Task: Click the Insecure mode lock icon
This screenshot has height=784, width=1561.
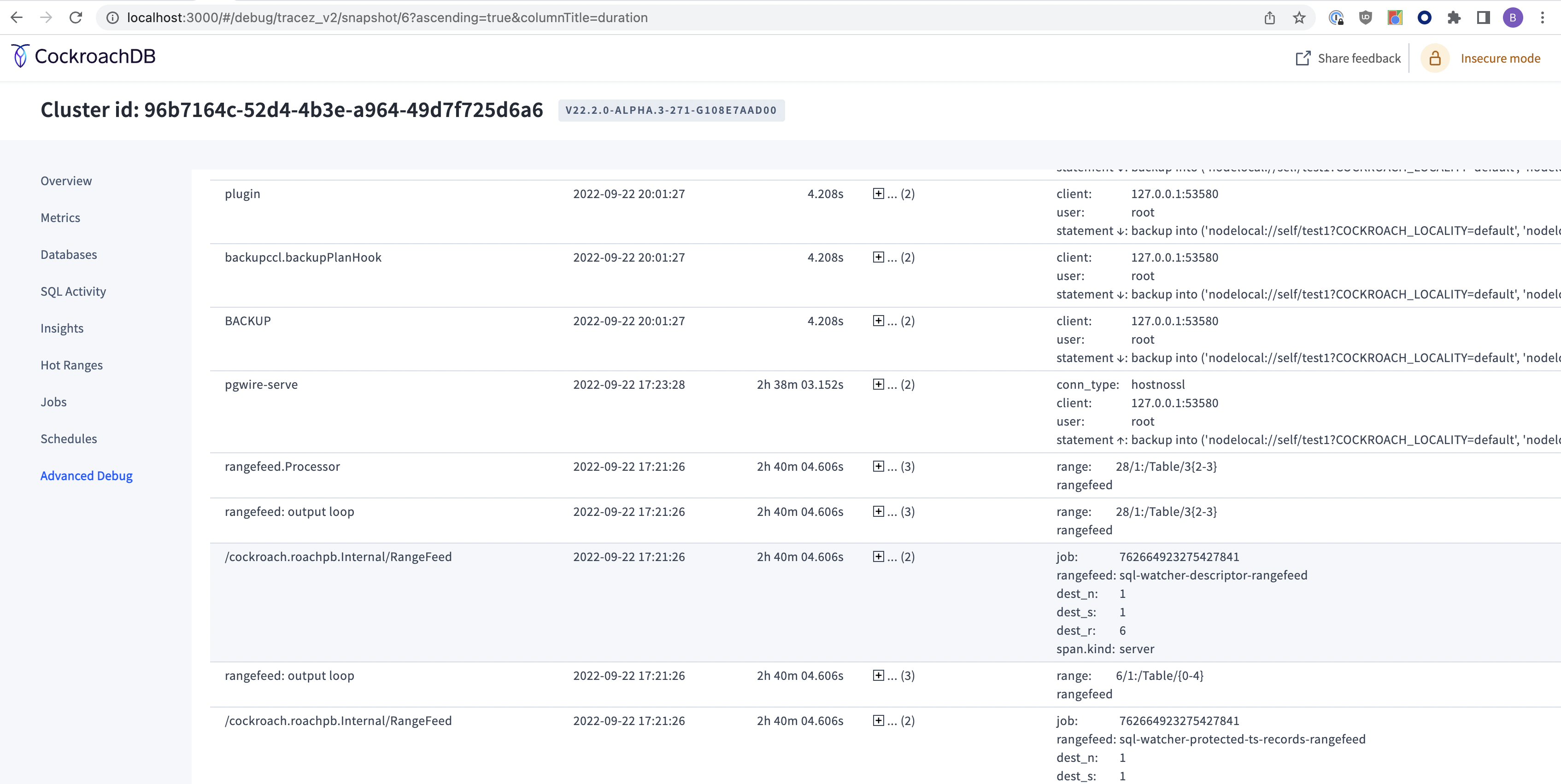Action: click(x=1434, y=59)
